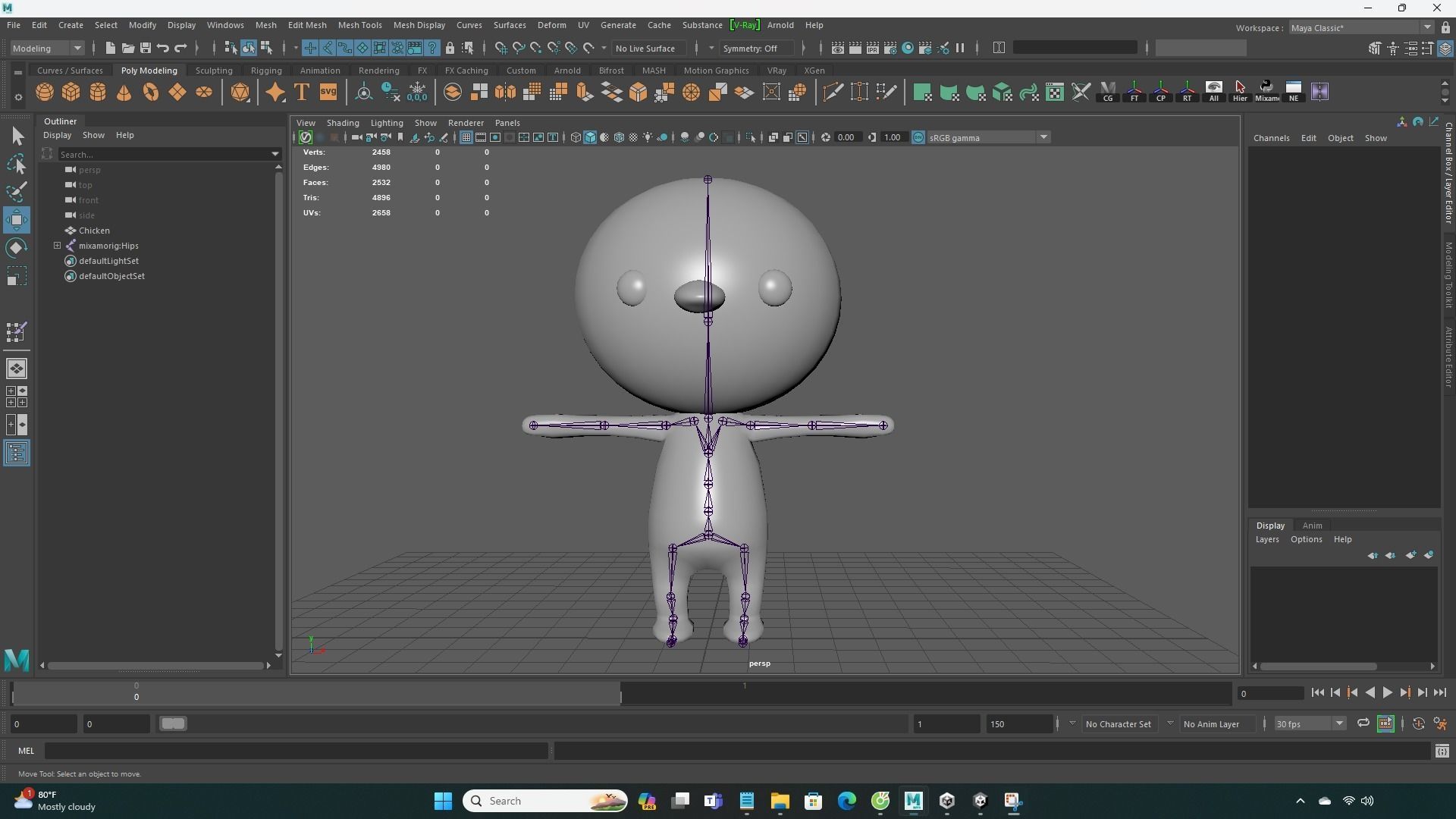This screenshot has width=1456, height=819.
Task: Select the Lasso select tool
Action: (17, 164)
